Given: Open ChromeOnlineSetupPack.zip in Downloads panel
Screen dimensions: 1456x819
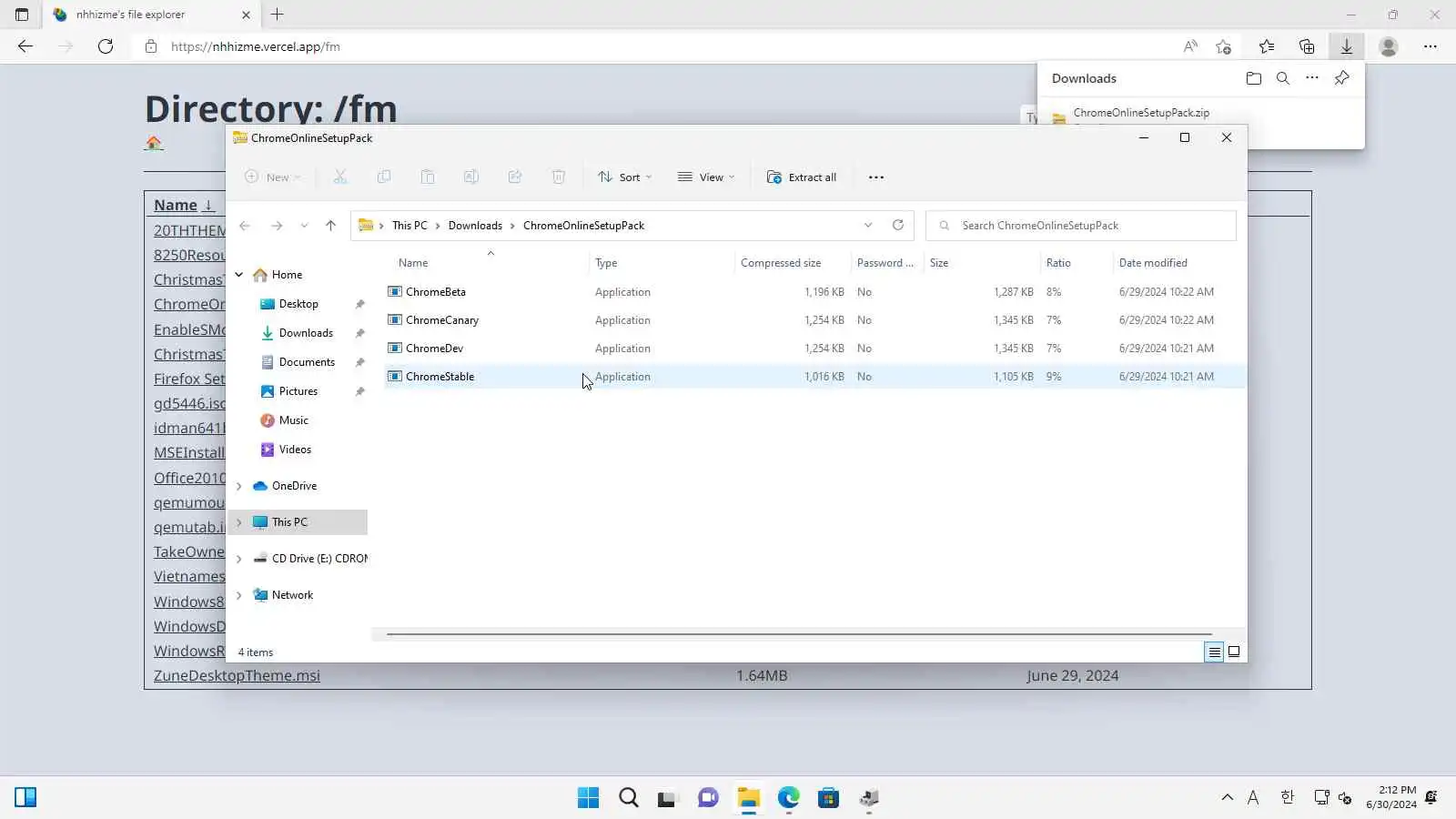Looking at the screenshot, I should [x=1141, y=113].
